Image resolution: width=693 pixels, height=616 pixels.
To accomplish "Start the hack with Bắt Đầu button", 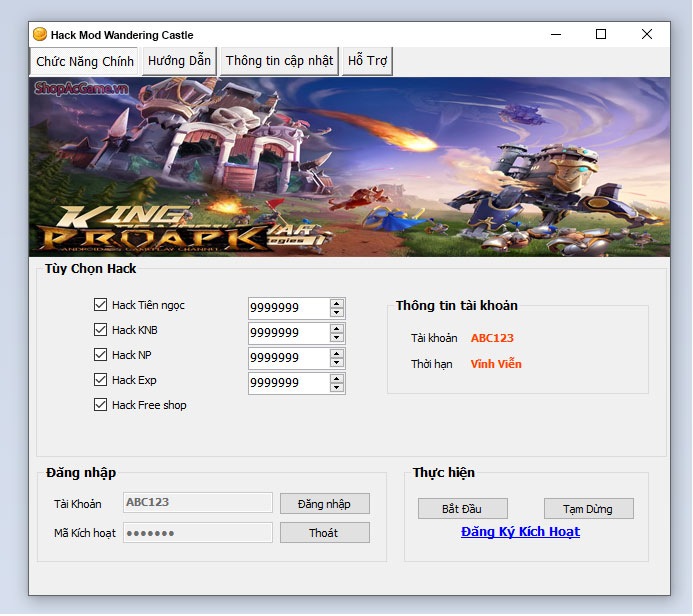I will pyautogui.click(x=462, y=509).
